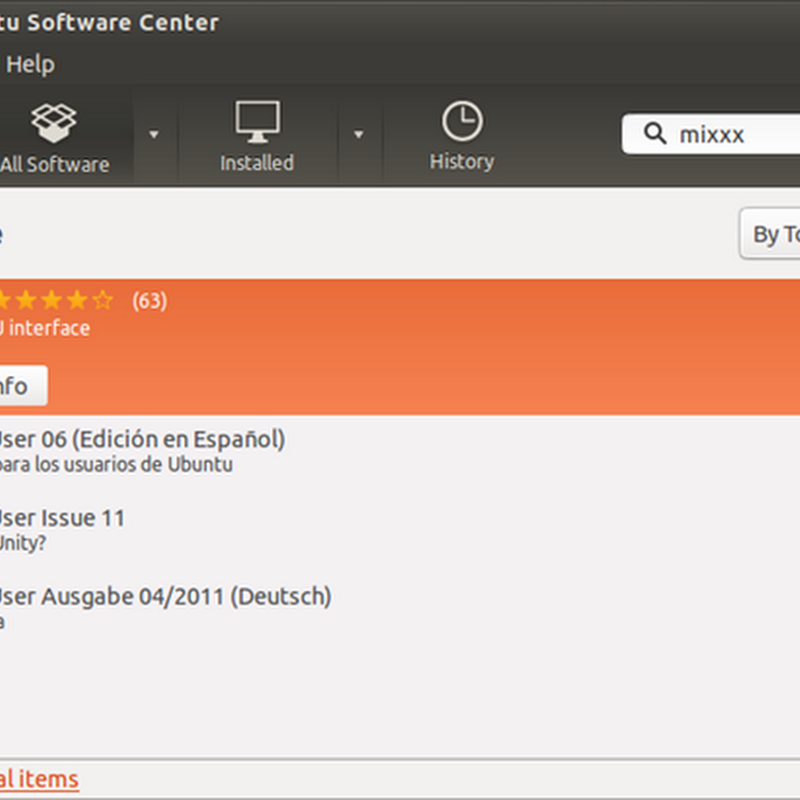Image resolution: width=800 pixels, height=800 pixels.
Task: Expand the All Software dropdown arrow
Action: pos(154,135)
